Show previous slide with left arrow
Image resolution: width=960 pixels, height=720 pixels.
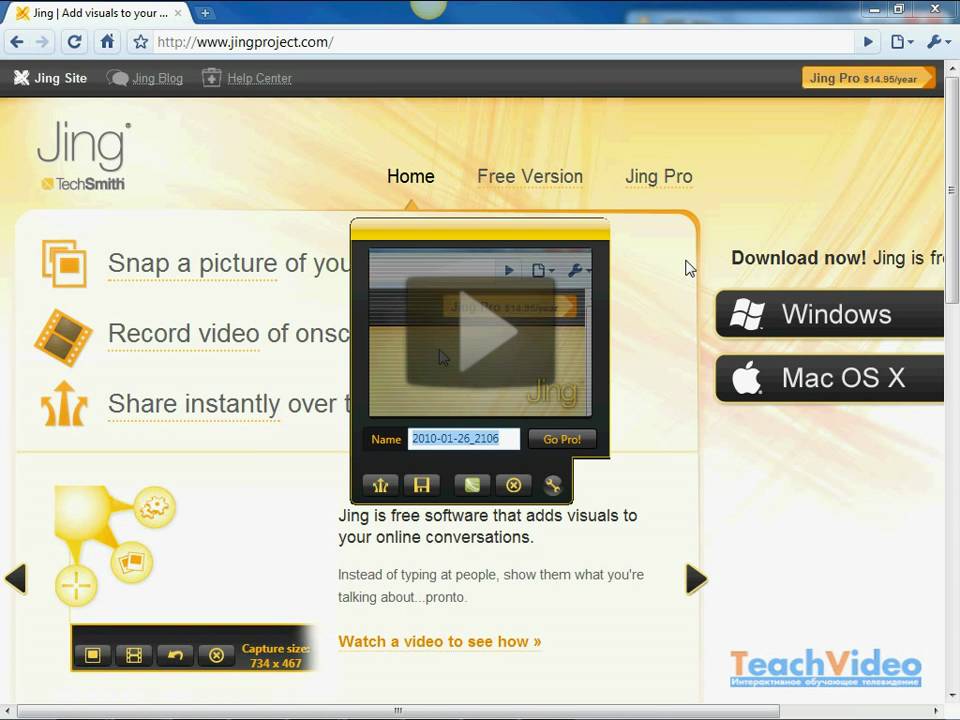[16, 579]
